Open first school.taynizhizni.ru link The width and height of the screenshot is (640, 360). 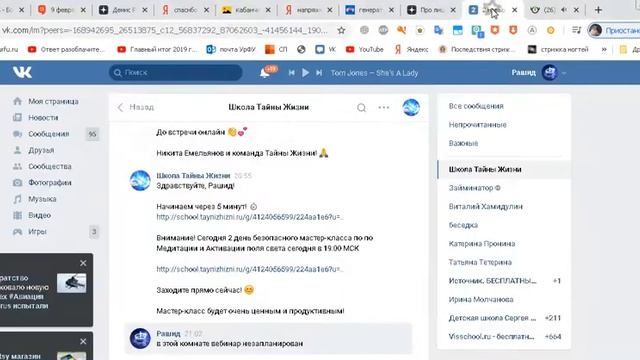[x=250, y=217]
